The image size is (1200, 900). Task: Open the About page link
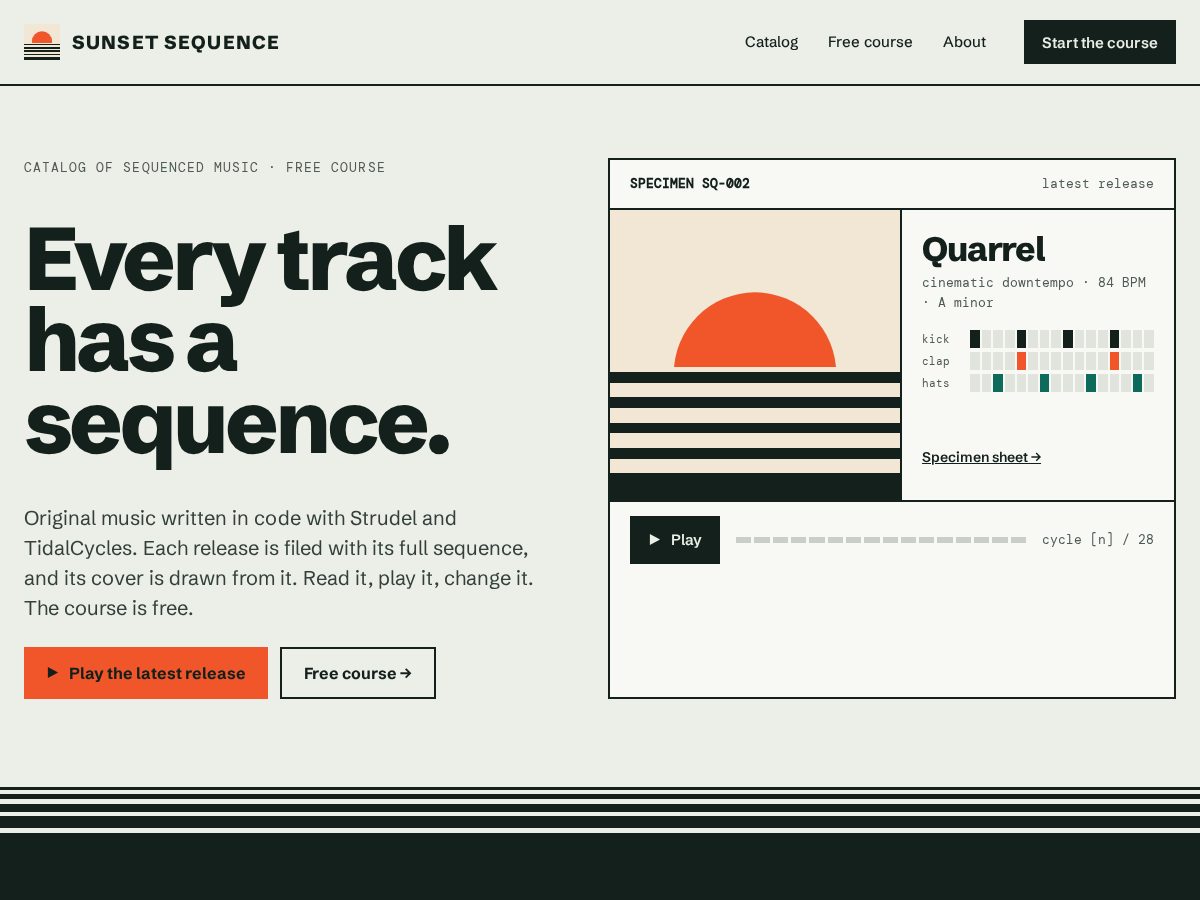(964, 42)
